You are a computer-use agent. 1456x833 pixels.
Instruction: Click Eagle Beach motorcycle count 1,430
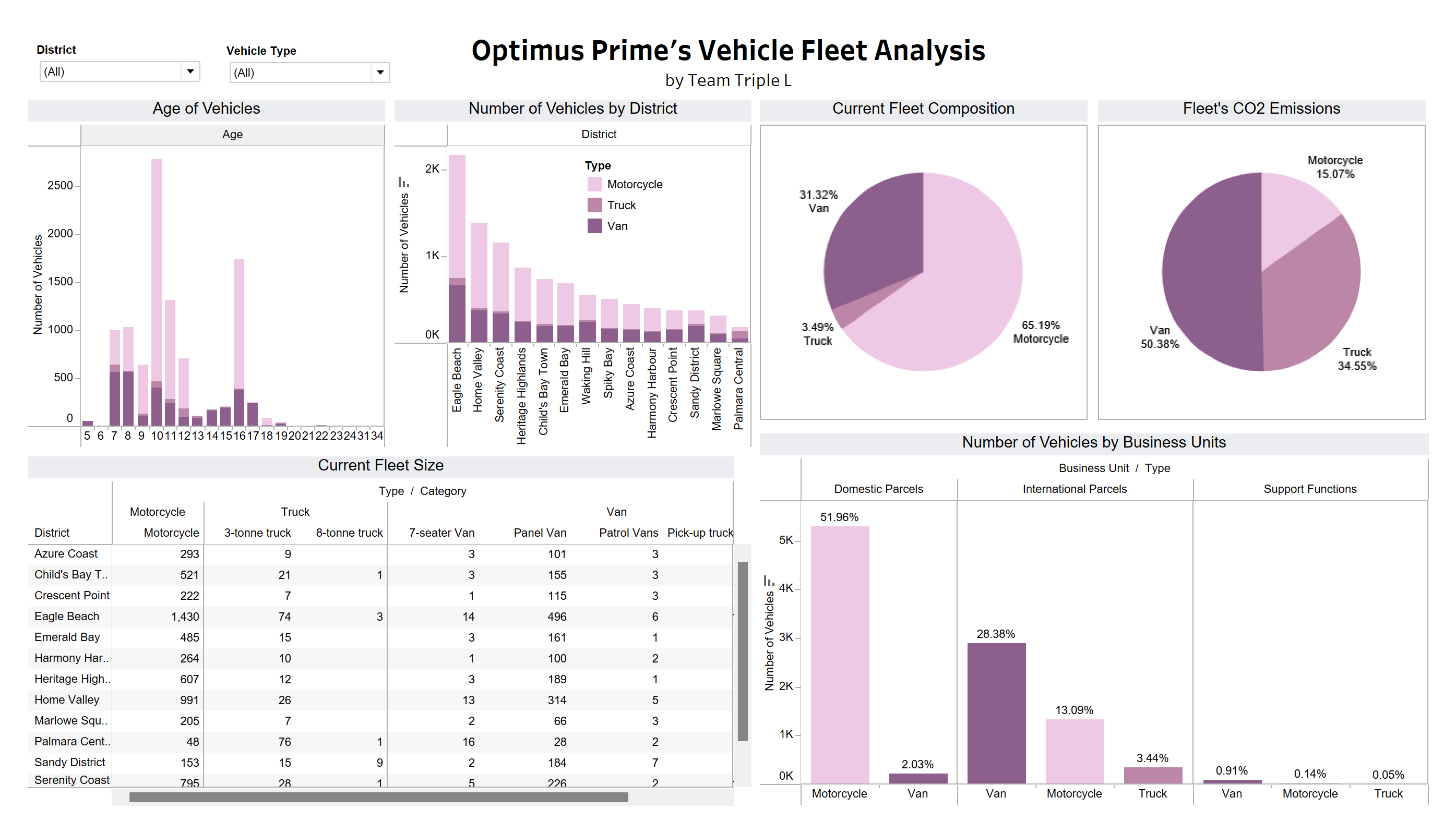pyautogui.click(x=185, y=616)
